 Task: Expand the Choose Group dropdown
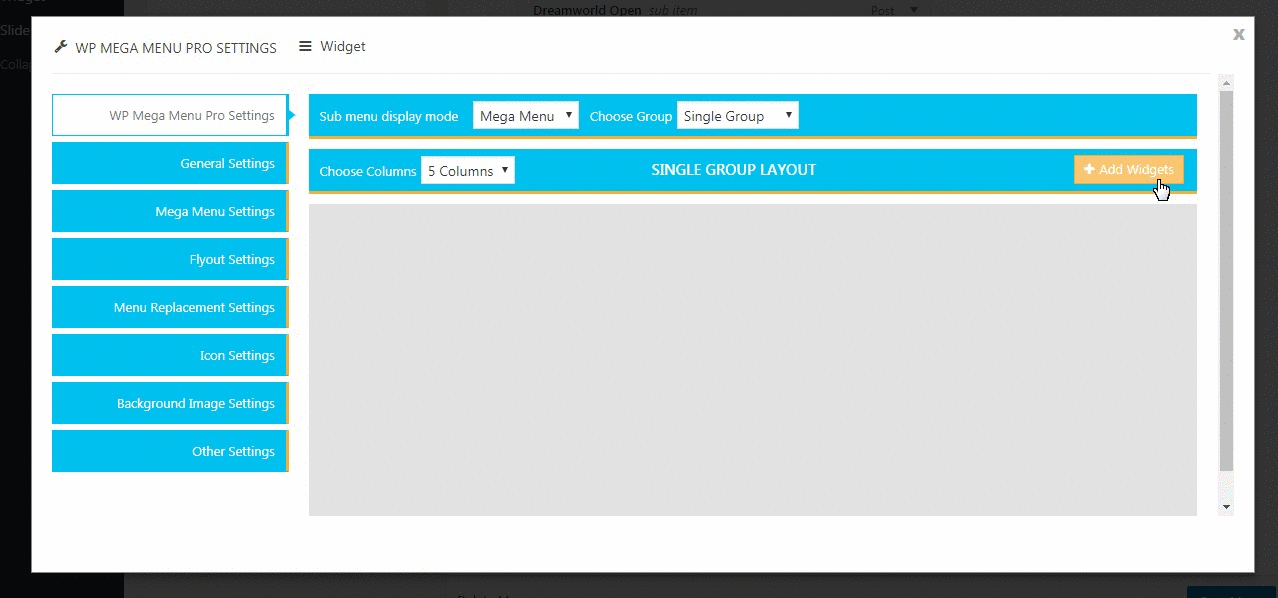pos(738,116)
